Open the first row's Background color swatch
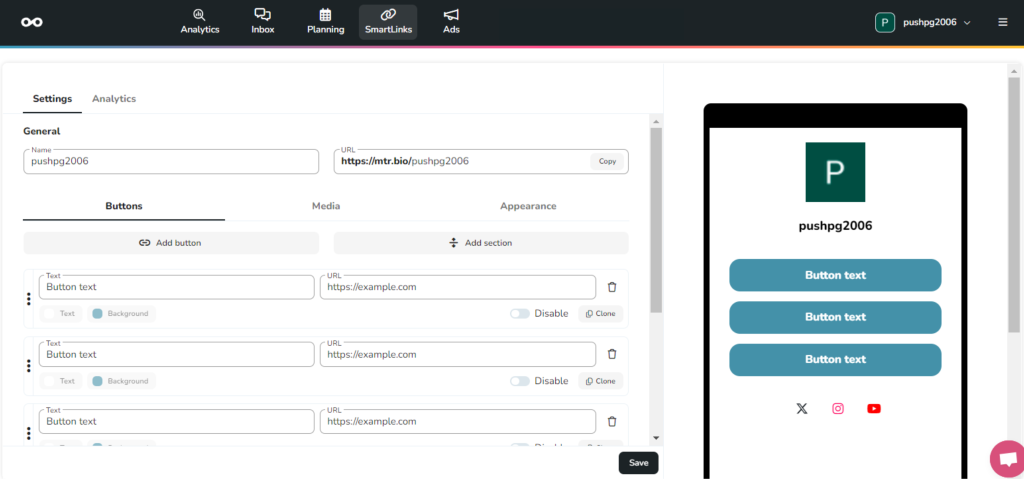The width and height of the screenshot is (1024, 479). tap(121, 314)
